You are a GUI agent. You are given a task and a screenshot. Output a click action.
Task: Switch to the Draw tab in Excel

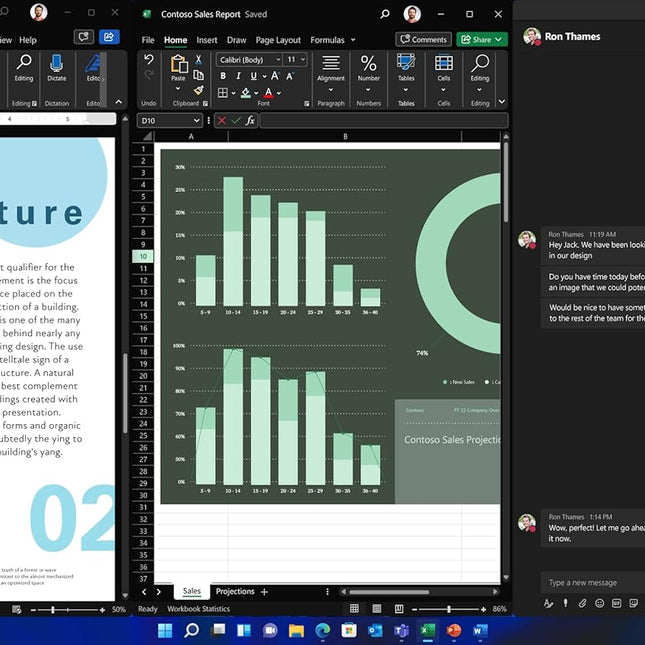pyautogui.click(x=237, y=40)
